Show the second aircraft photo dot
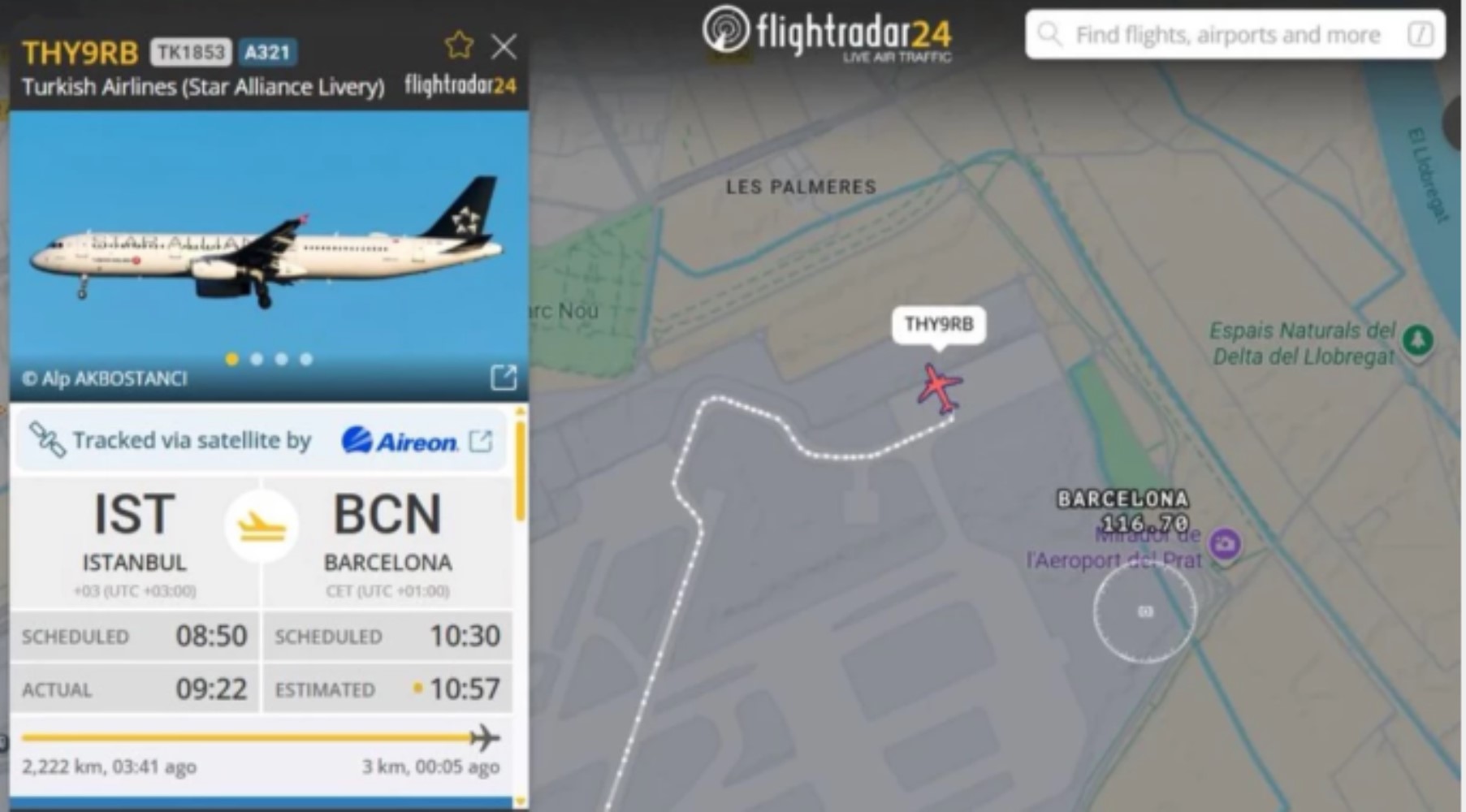The width and height of the screenshot is (1466, 812). coord(257,359)
